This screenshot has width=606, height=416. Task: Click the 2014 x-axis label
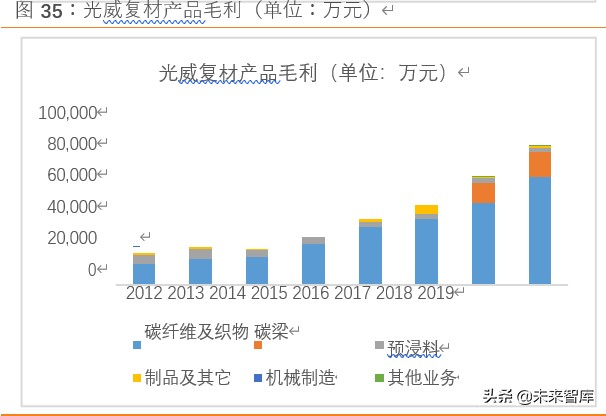coord(227,293)
